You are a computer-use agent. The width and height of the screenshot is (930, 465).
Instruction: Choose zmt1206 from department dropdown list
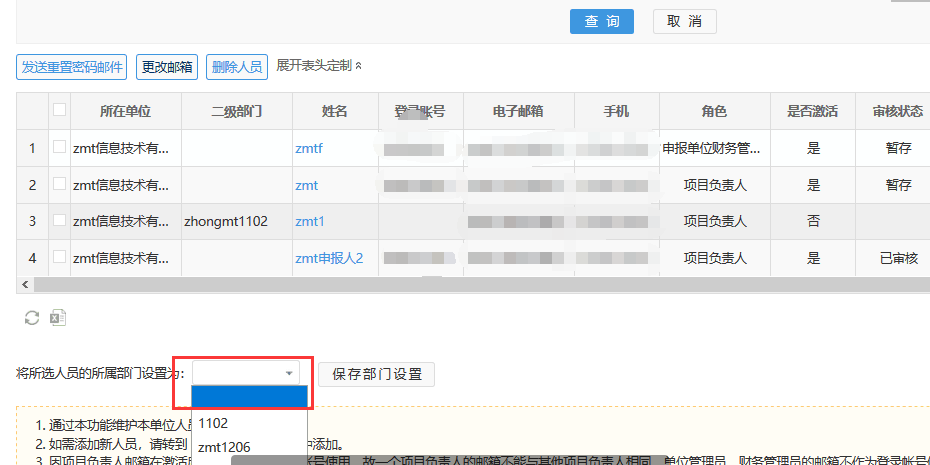pos(250,447)
